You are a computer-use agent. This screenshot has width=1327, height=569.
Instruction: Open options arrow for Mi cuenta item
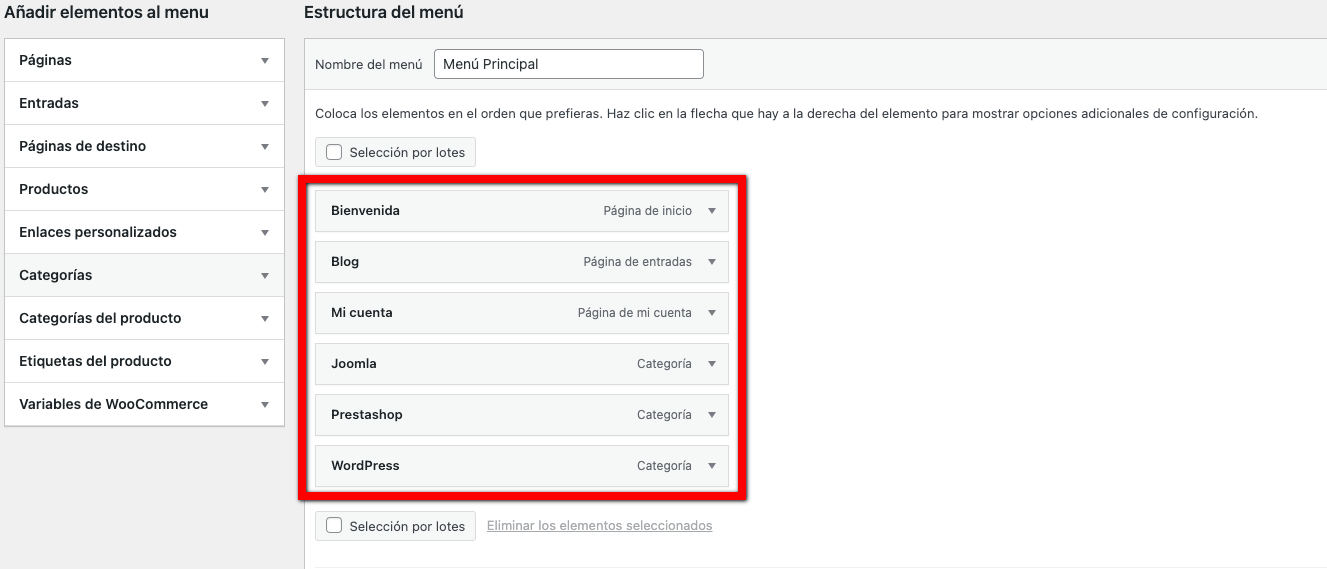coord(712,313)
